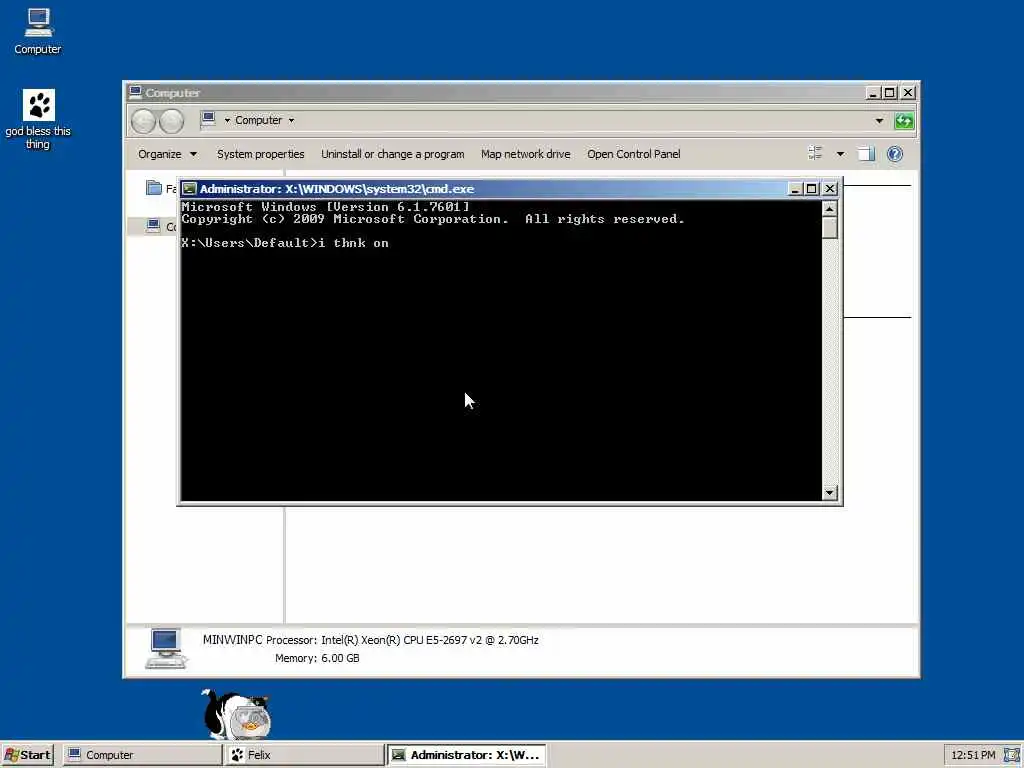Minimize the cmd.exe window
Screen dimensions: 1024x768
(x=795, y=189)
